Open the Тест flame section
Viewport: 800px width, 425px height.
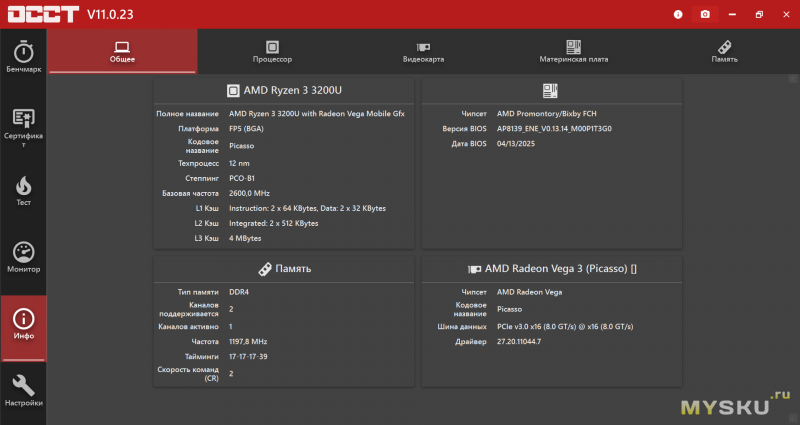pyautogui.click(x=23, y=191)
